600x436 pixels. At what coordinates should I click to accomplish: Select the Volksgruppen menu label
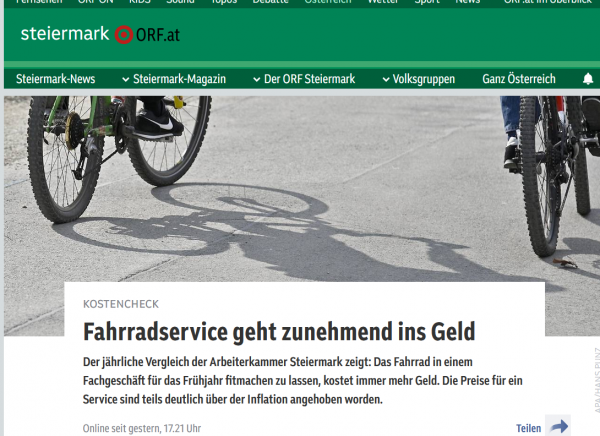click(x=424, y=79)
